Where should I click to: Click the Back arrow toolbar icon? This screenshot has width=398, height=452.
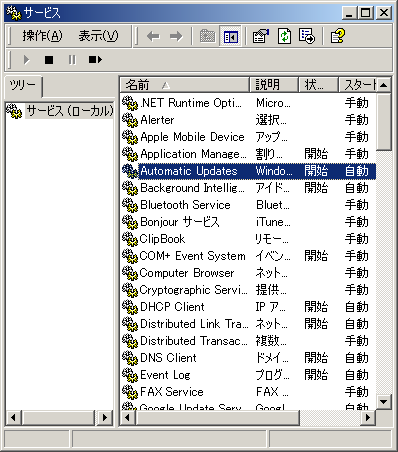[x=153, y=36]
